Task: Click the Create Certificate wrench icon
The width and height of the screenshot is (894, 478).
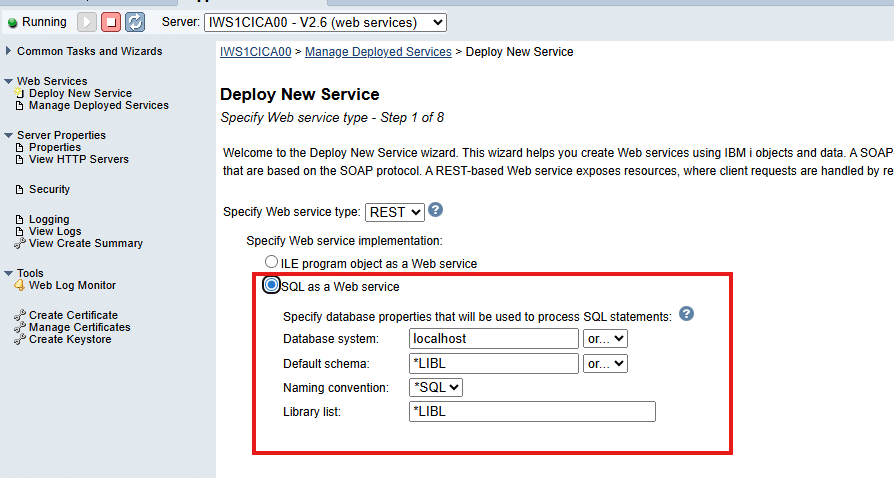Action: [20, 316]
